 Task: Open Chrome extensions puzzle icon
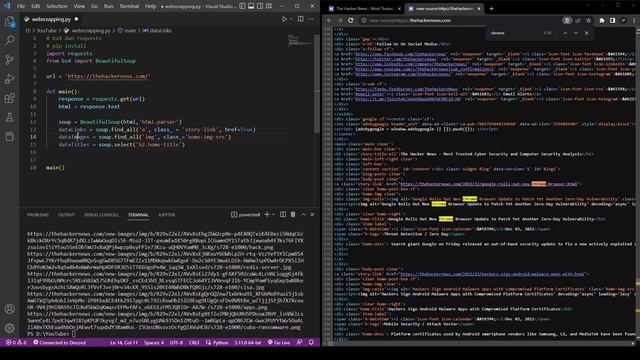coord(602,20)
